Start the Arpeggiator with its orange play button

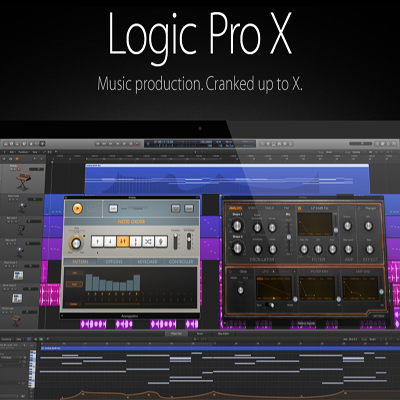click(x=77, y=209)
